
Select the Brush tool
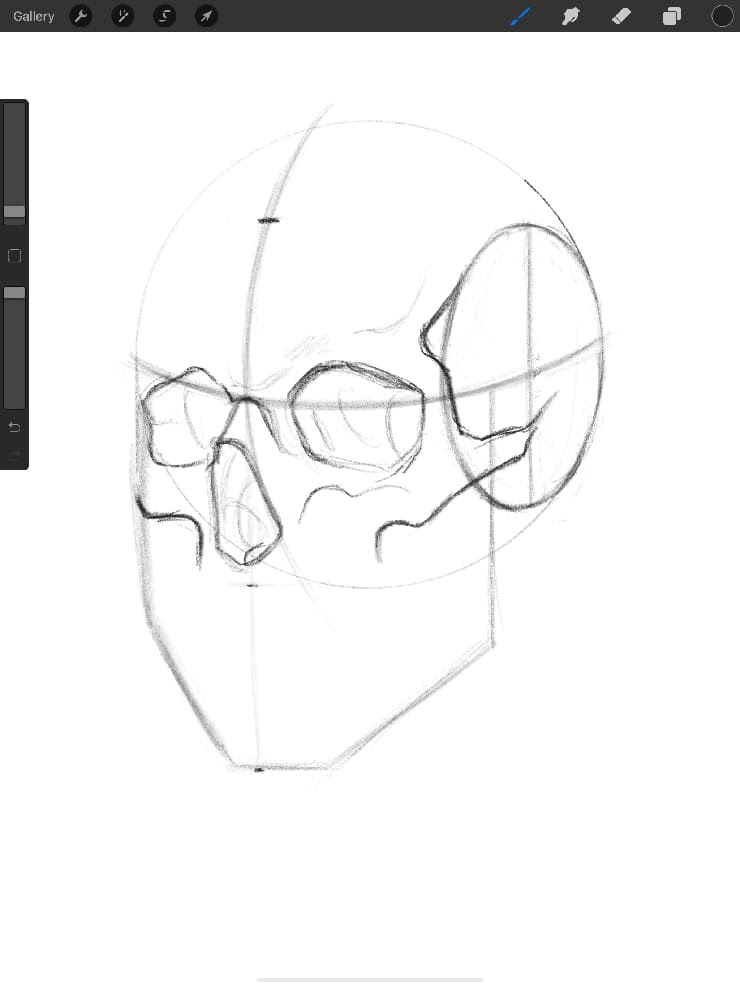pyautogui.click(x=520, y=16)
